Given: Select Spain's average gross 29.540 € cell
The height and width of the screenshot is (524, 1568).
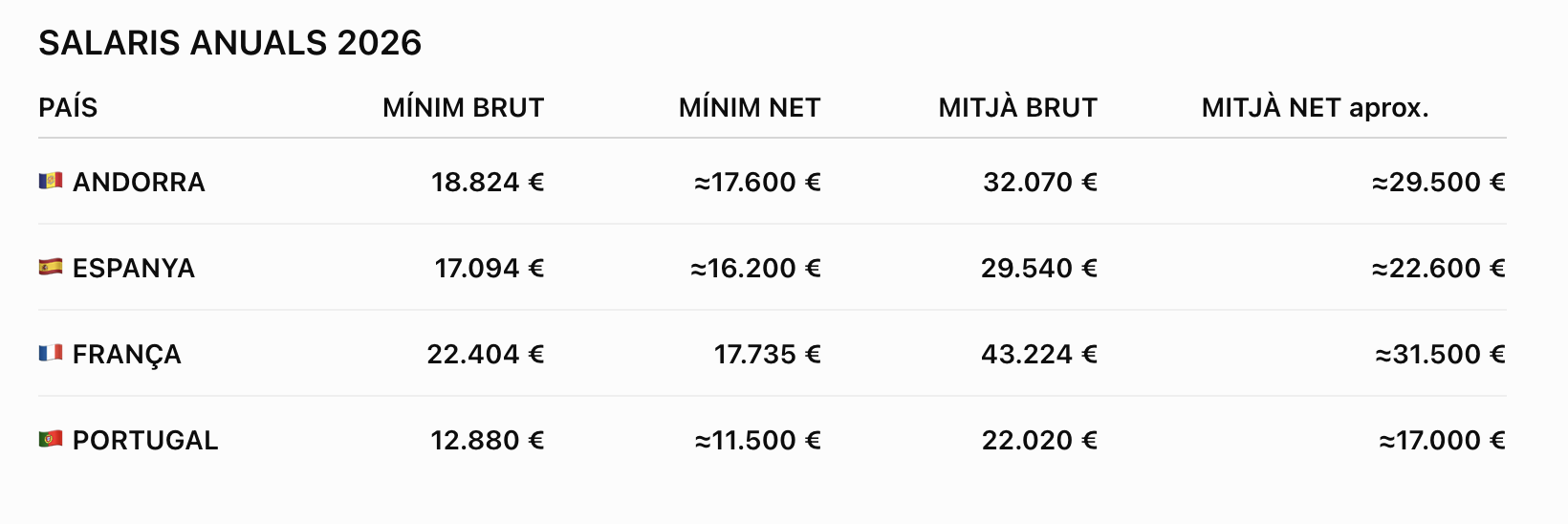Looking at the screenshot, I should point(1039,268).
